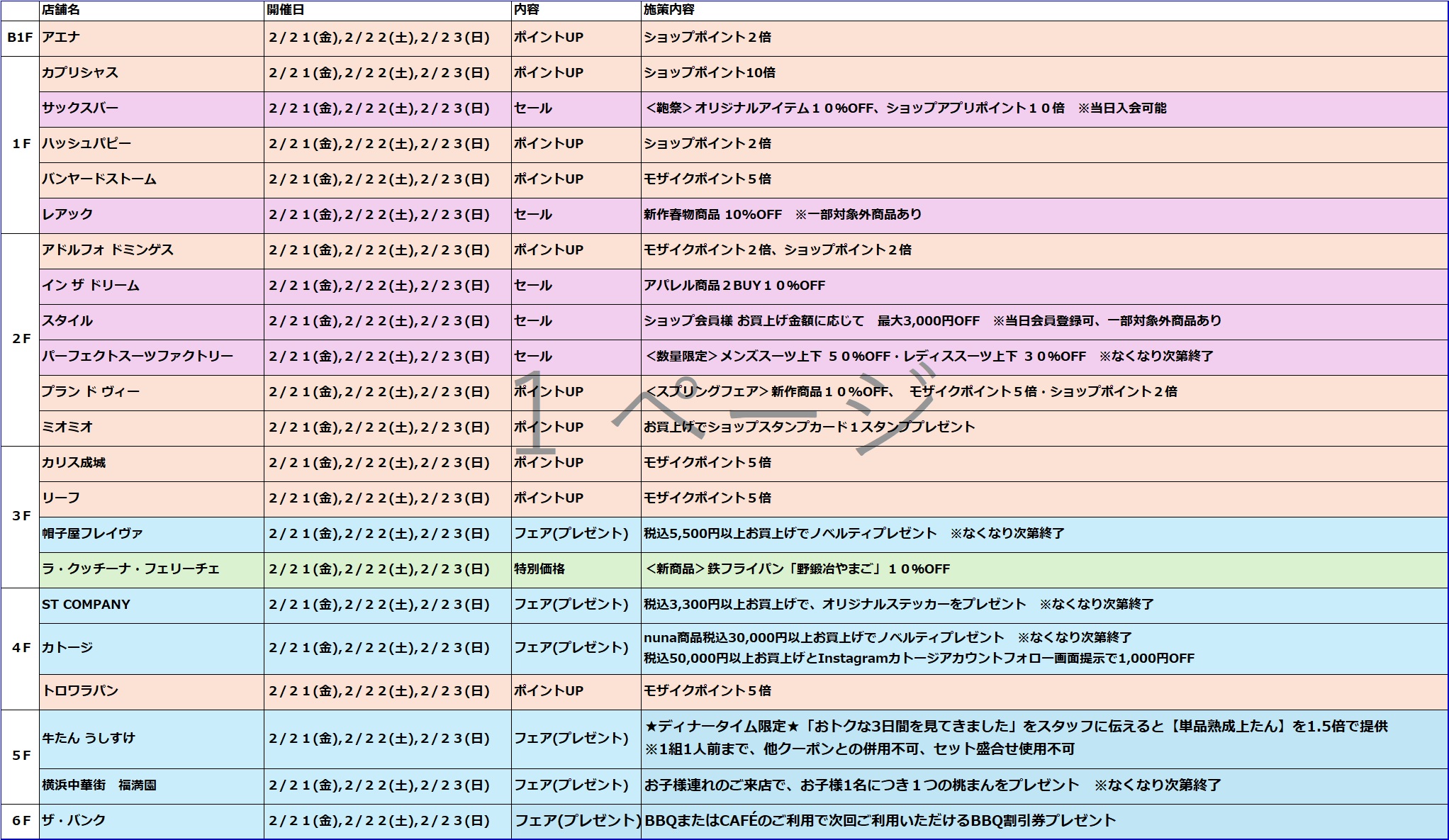1449x840 pixels.
Task: Select サックスバー row セール cell
Action: [x=576, y=109]
